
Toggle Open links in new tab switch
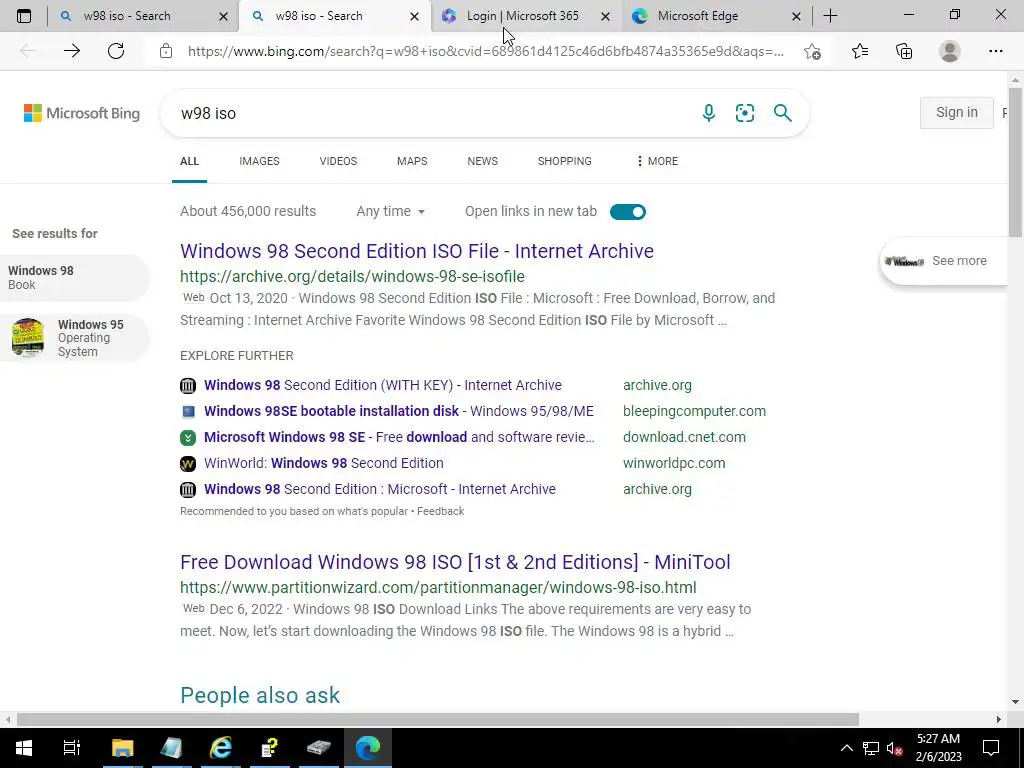click(x=628, y=212)
